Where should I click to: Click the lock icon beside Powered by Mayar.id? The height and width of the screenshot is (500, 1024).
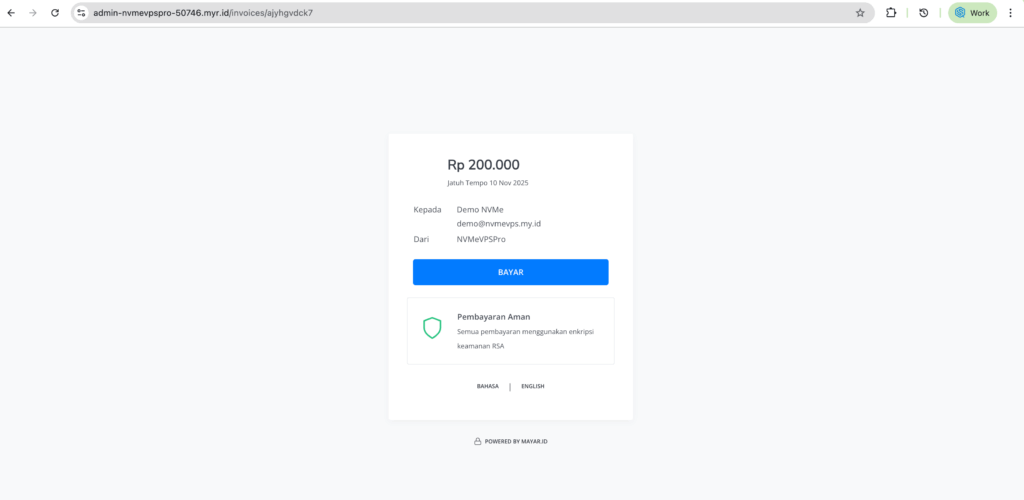click(477, 441)
